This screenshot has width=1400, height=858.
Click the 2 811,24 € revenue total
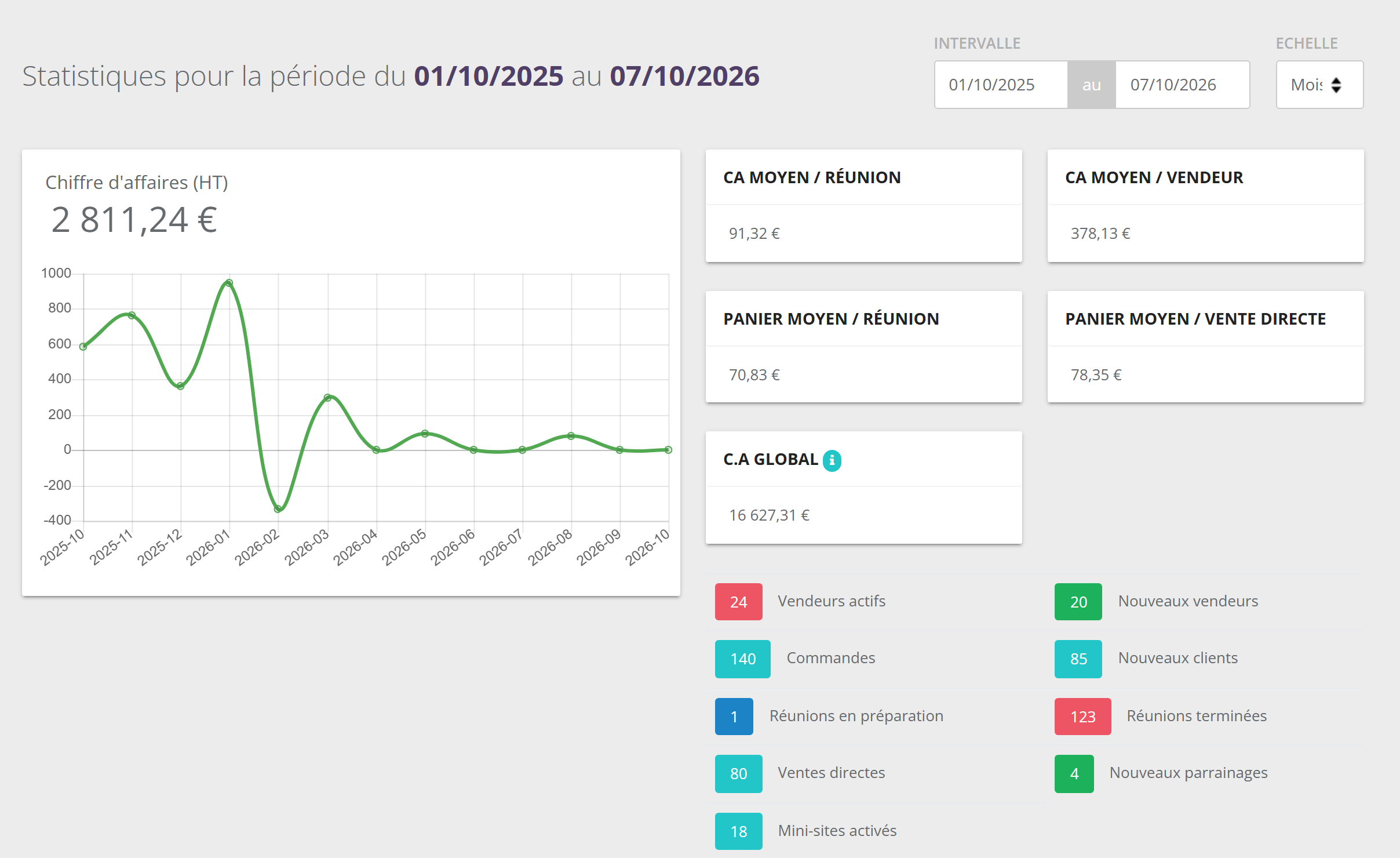(x=134, y=220)
